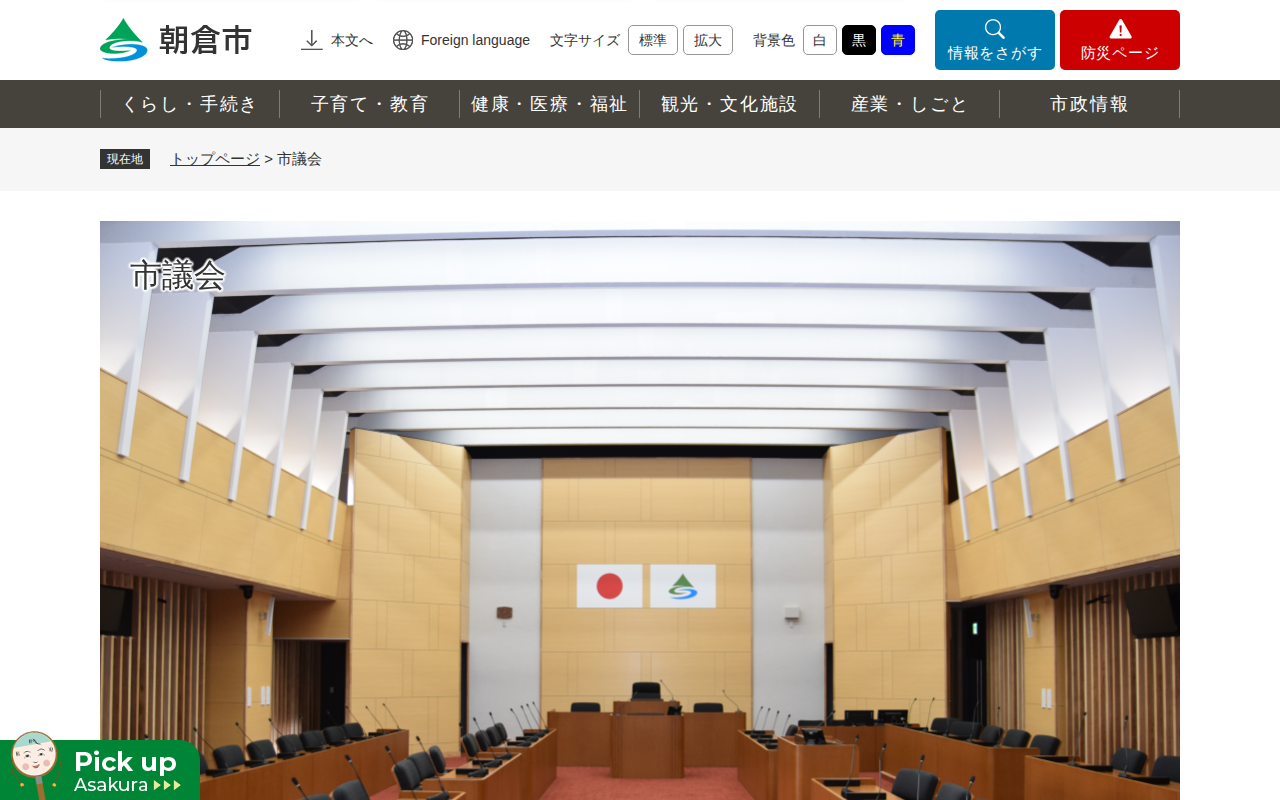Open the 健康・医療・福祉 menu
The height and width of the screenshot is (800, 1280).
tap(549, 104)
